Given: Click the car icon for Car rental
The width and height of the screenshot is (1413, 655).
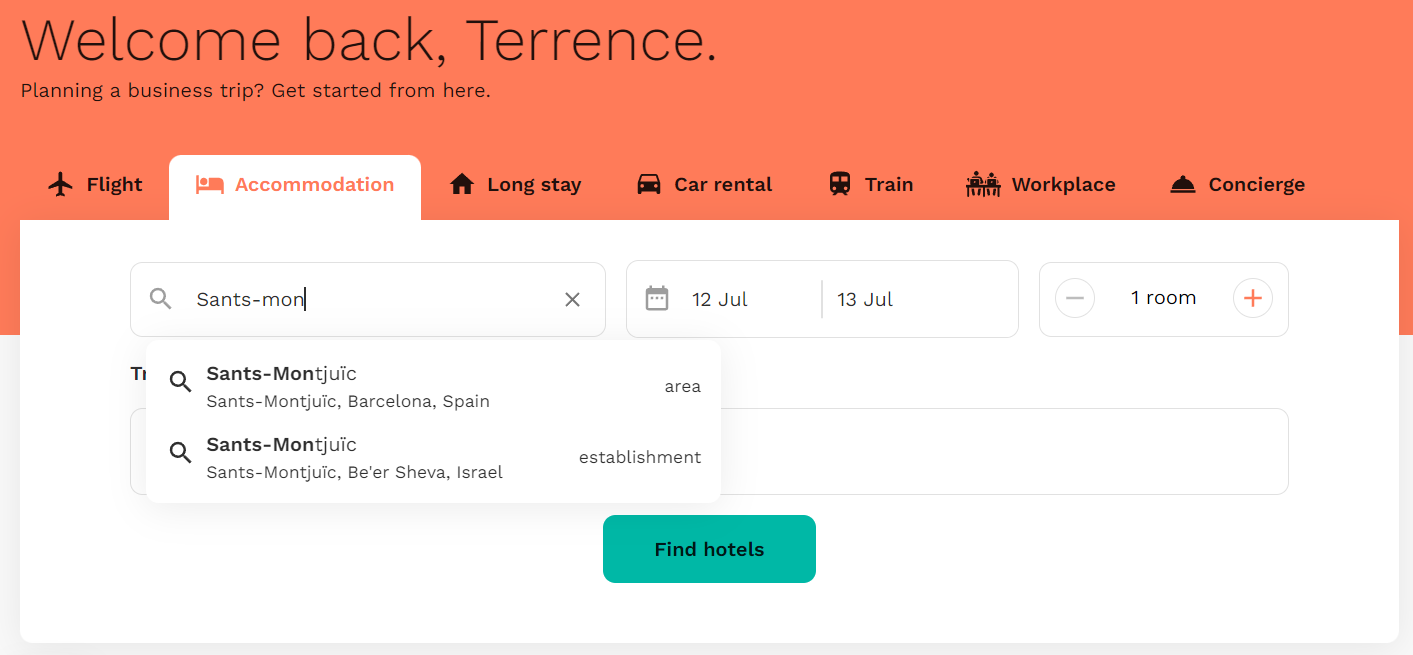Looking at the screenshot, I should 649,185.
